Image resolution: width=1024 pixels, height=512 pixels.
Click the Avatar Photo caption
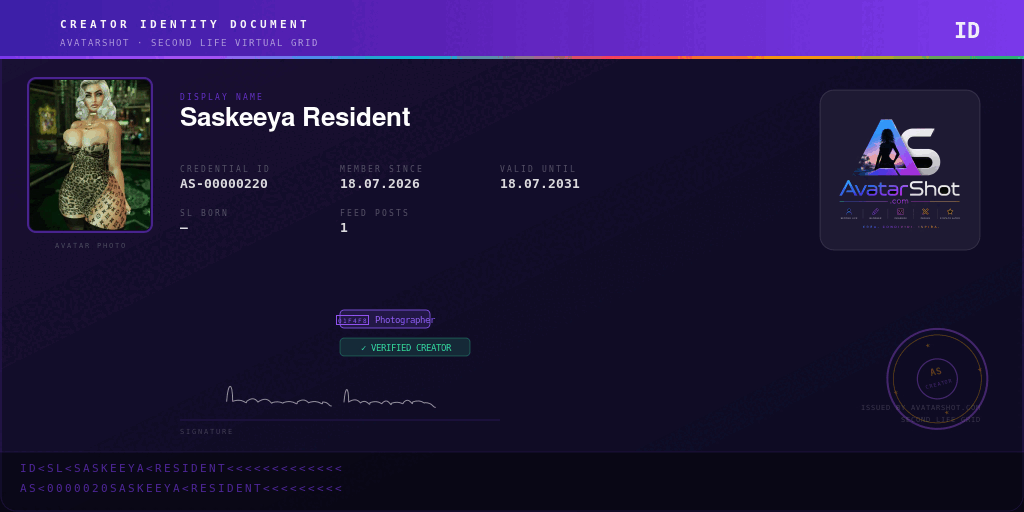(91, 246)
